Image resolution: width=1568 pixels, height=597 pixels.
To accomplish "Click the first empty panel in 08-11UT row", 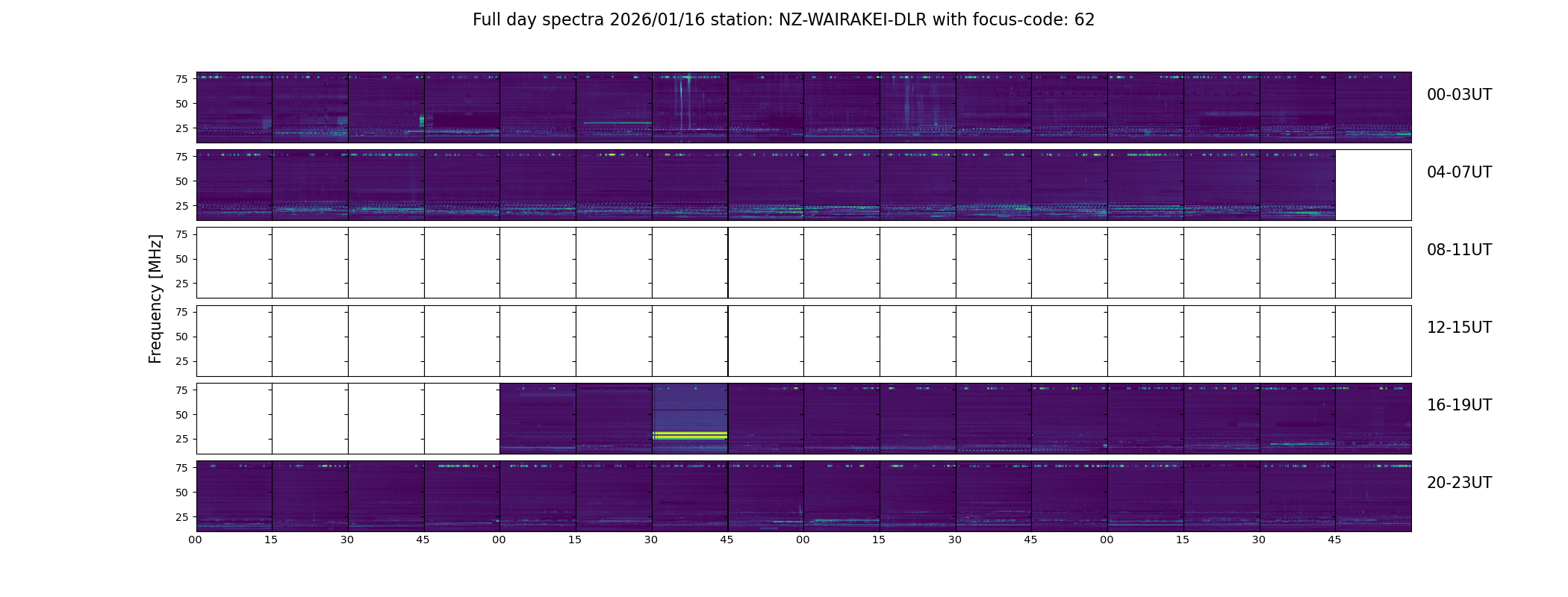I will pyautogui.click(x=234, y=263).
